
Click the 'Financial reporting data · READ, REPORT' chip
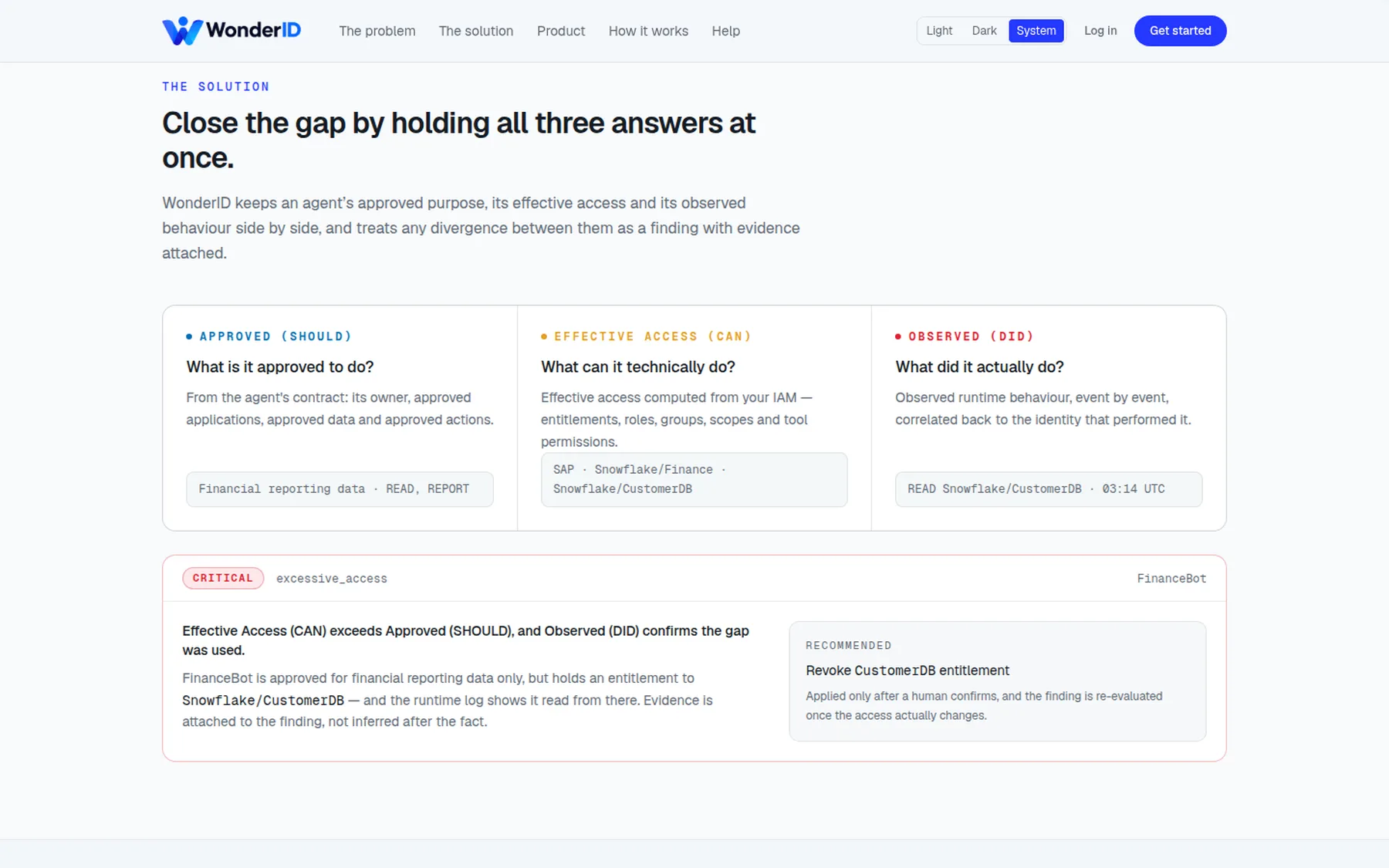(340, 489)
